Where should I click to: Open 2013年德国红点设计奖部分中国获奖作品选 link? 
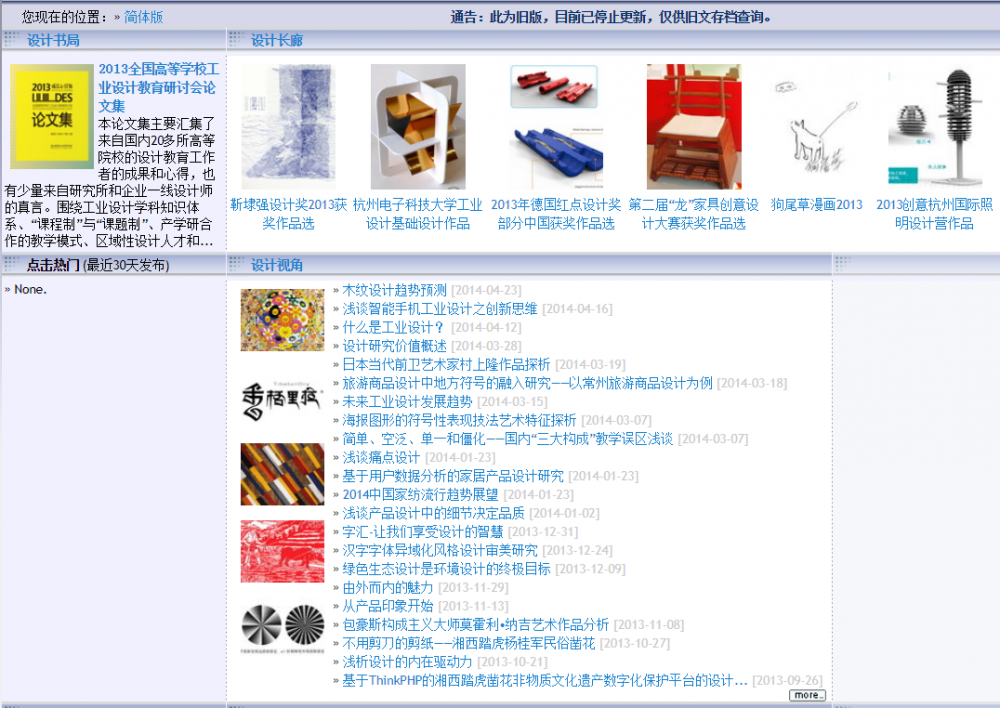pos(556,214)
